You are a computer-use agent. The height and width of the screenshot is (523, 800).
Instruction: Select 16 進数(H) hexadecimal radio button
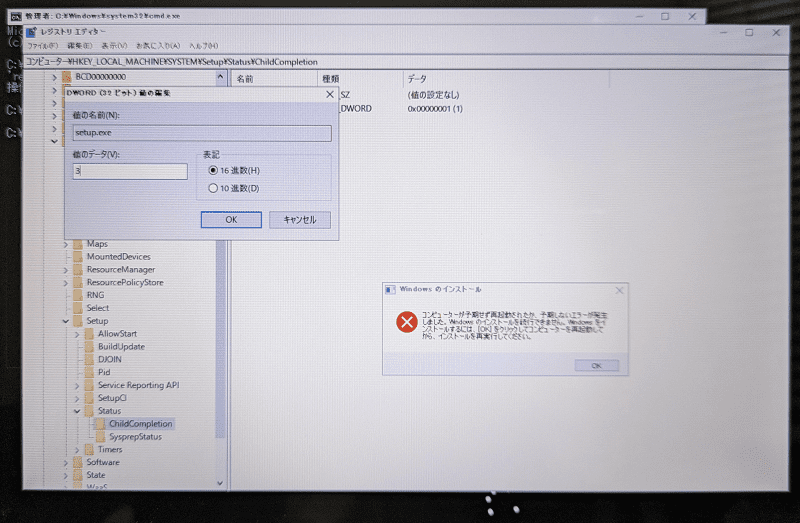[213, 170]
